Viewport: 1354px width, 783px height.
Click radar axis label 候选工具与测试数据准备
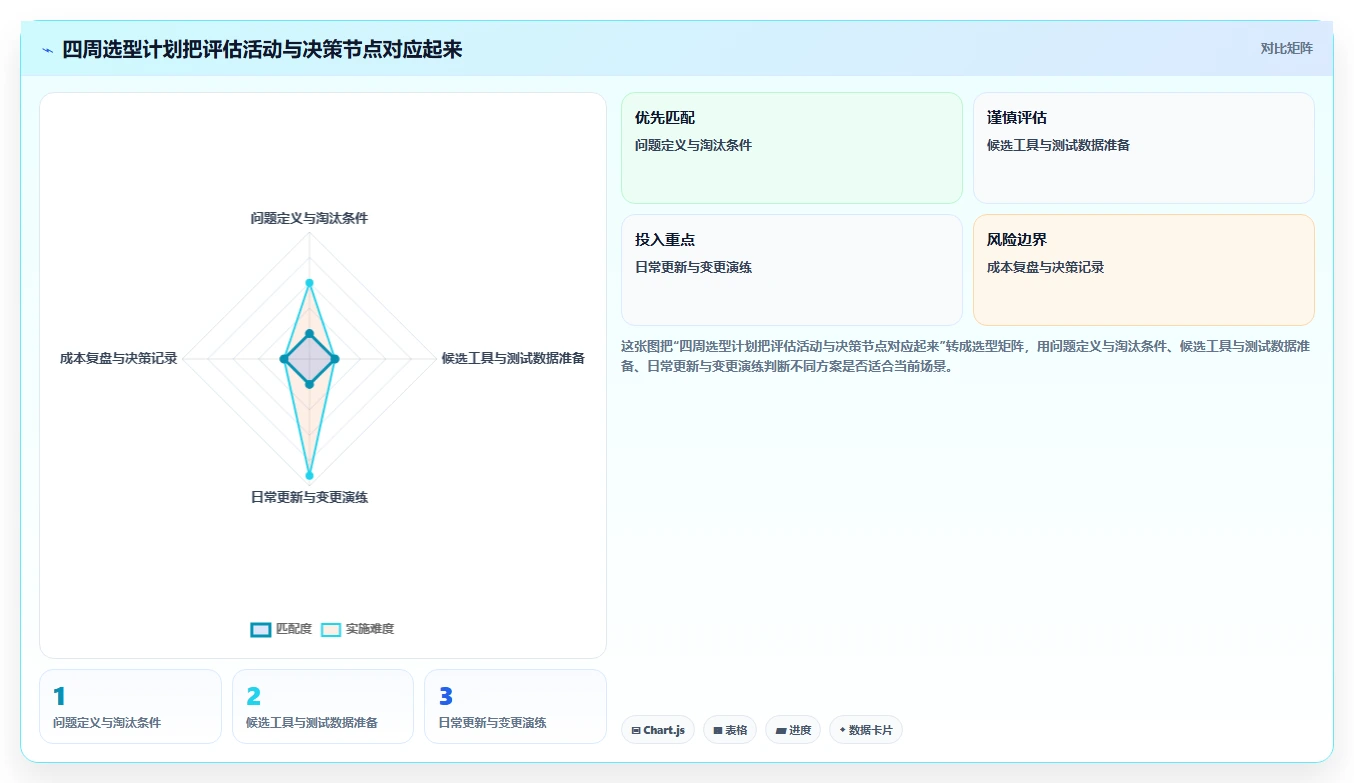coord(513,358)
